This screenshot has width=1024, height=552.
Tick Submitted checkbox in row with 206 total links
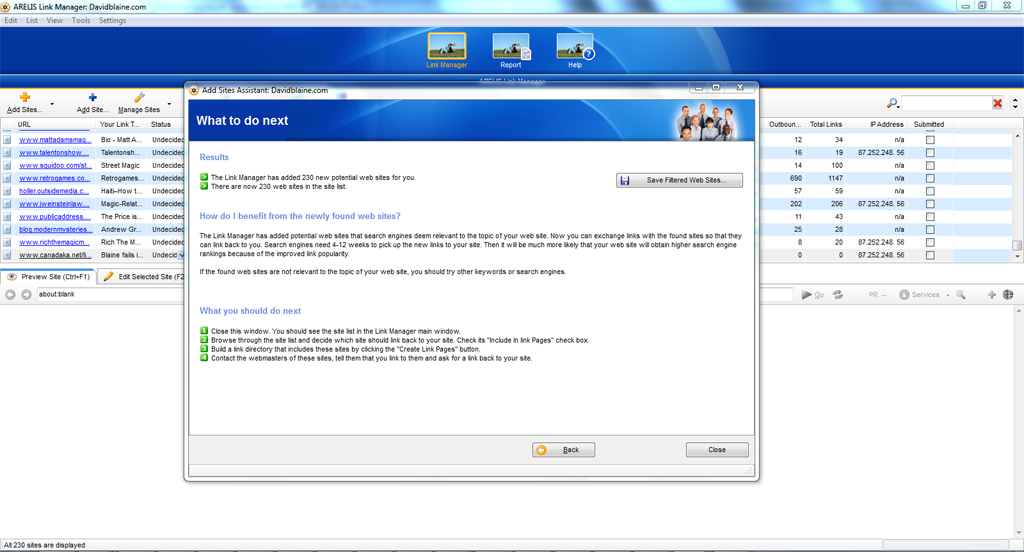(930, 204)
